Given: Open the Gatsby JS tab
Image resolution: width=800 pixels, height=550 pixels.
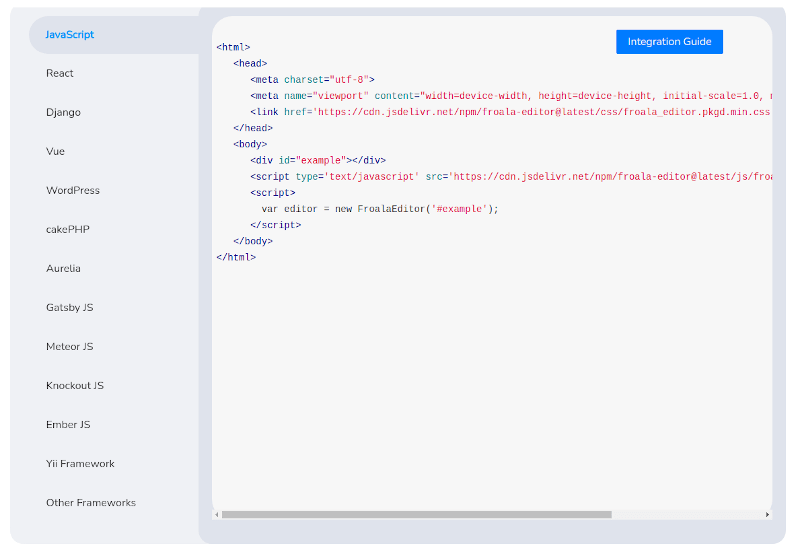Looking at the screenshot, I should pos(69,307).
